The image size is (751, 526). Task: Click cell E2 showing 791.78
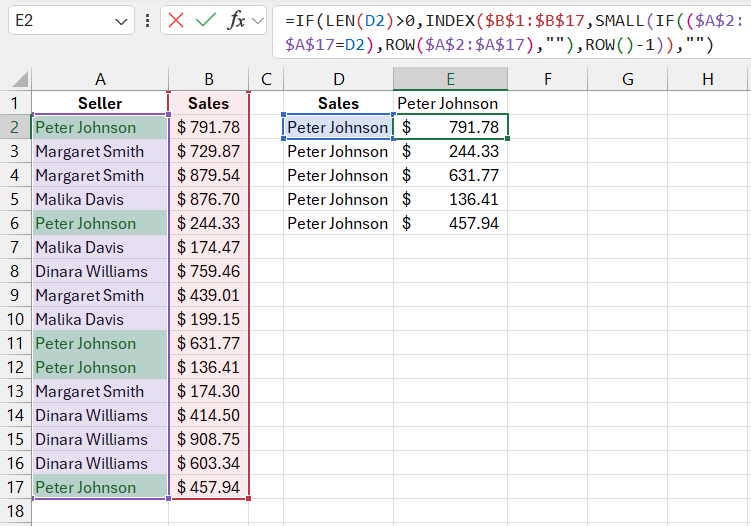[x=451, y=127]
